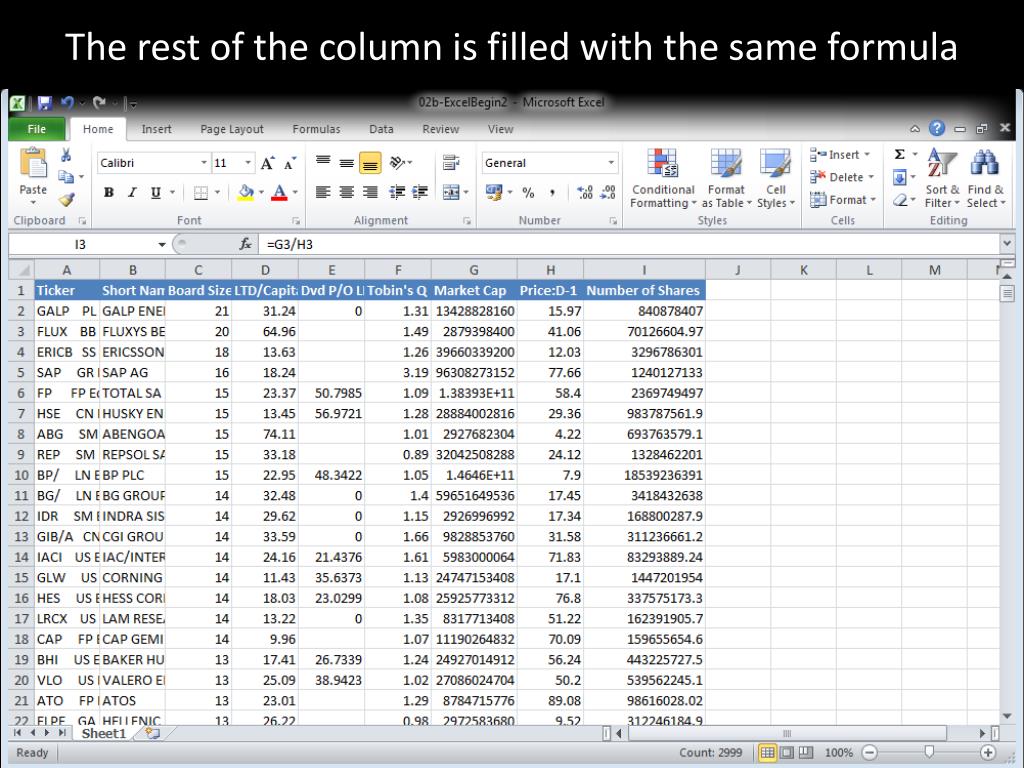Open Conditional Formatting dropdown
Screen dimensions: 1024x768
[x=662, y=178]
